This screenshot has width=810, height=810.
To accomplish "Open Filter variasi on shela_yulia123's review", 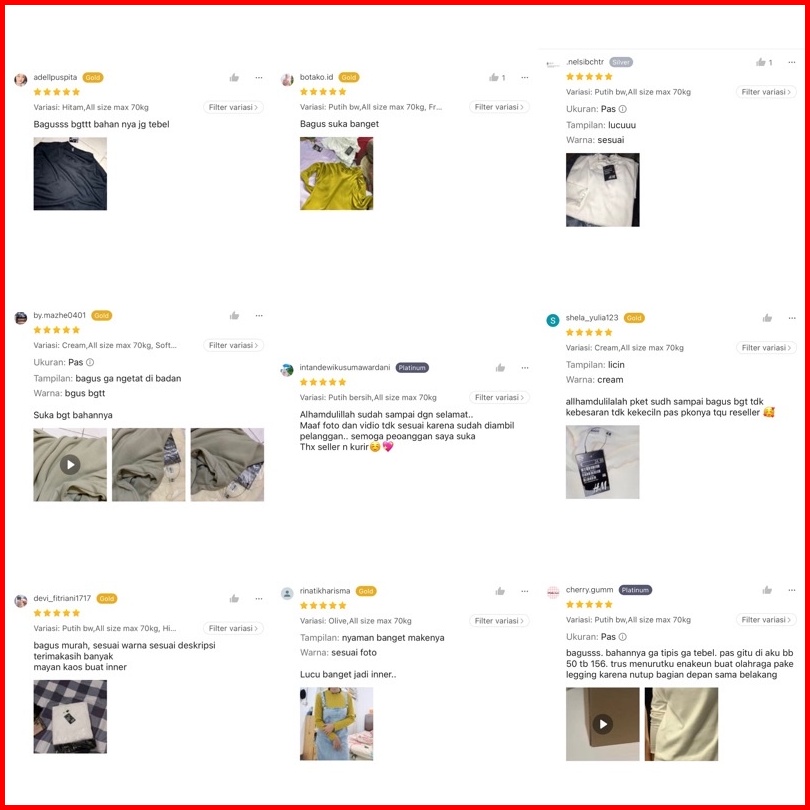I will point(766,348).
